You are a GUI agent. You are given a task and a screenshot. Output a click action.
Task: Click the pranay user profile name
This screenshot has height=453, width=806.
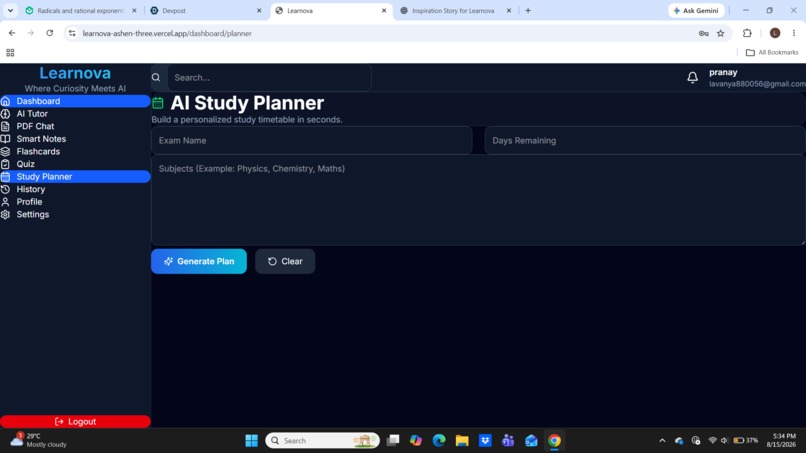click(723, 73)
